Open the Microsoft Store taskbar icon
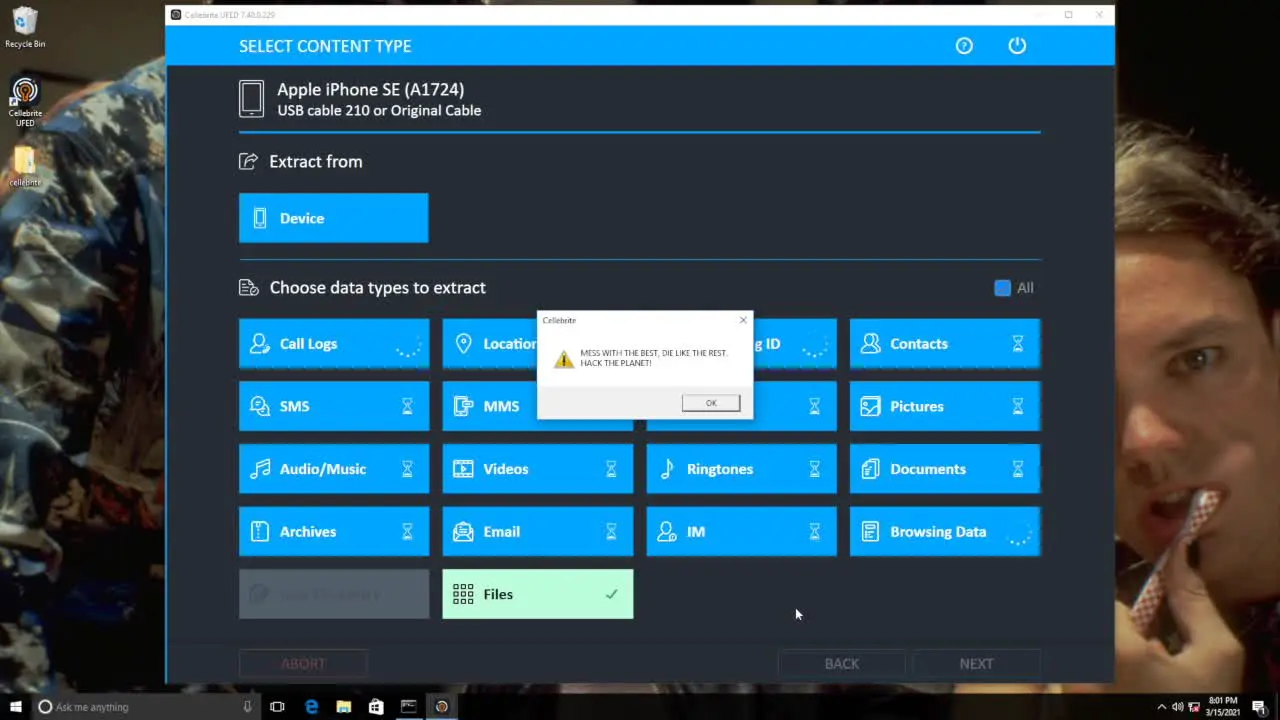Screen dimensions: 1280x720 pyautogui.click(x=376, y=707)
